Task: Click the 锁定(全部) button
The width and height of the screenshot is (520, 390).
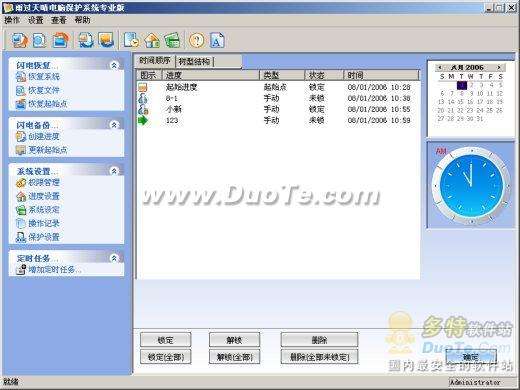Action: click(x=166, y=357)
